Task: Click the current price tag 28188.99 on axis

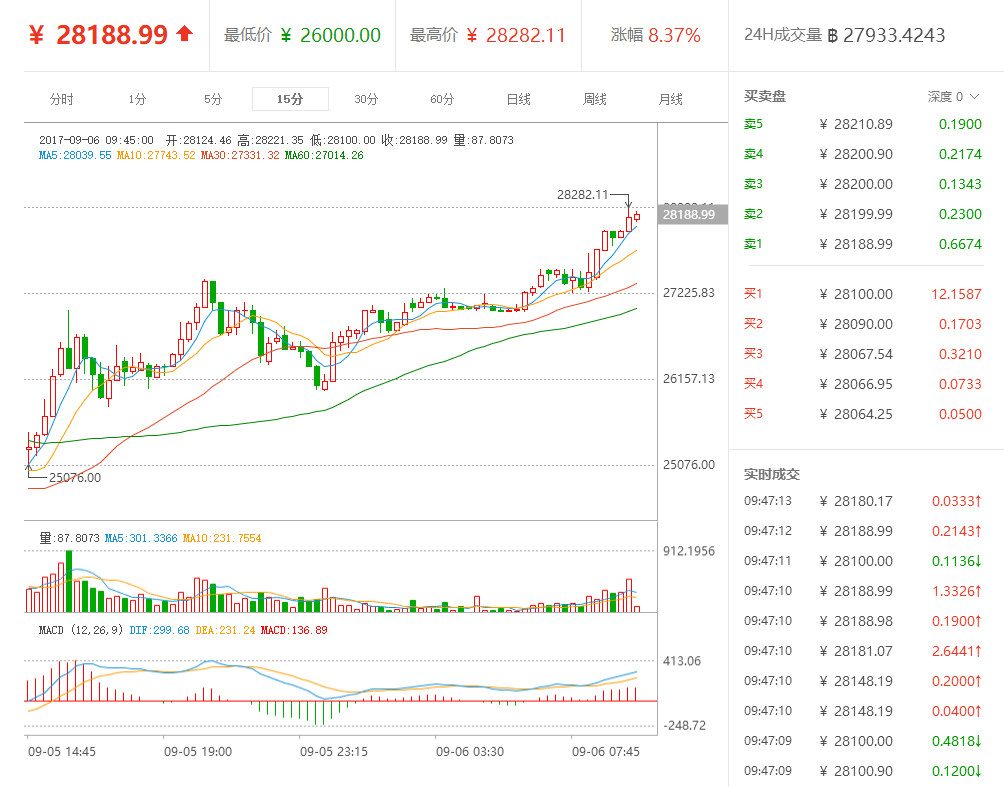Action: pyautogui.click(x=693, y=215)
